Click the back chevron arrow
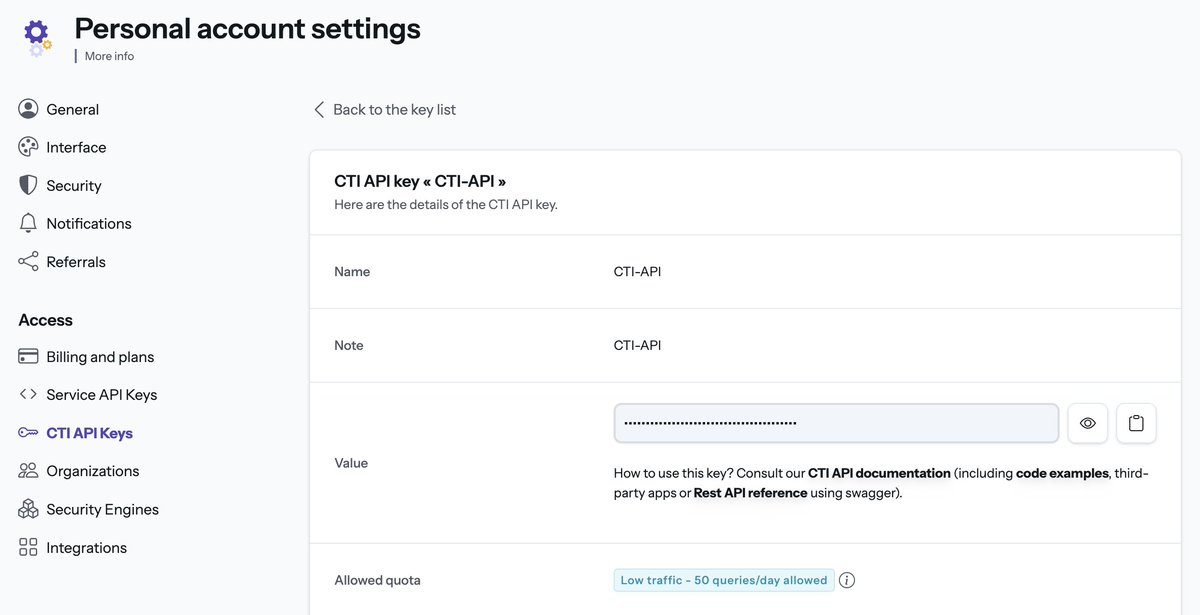This screenshot has width=1200, height=615. [319, 109]
